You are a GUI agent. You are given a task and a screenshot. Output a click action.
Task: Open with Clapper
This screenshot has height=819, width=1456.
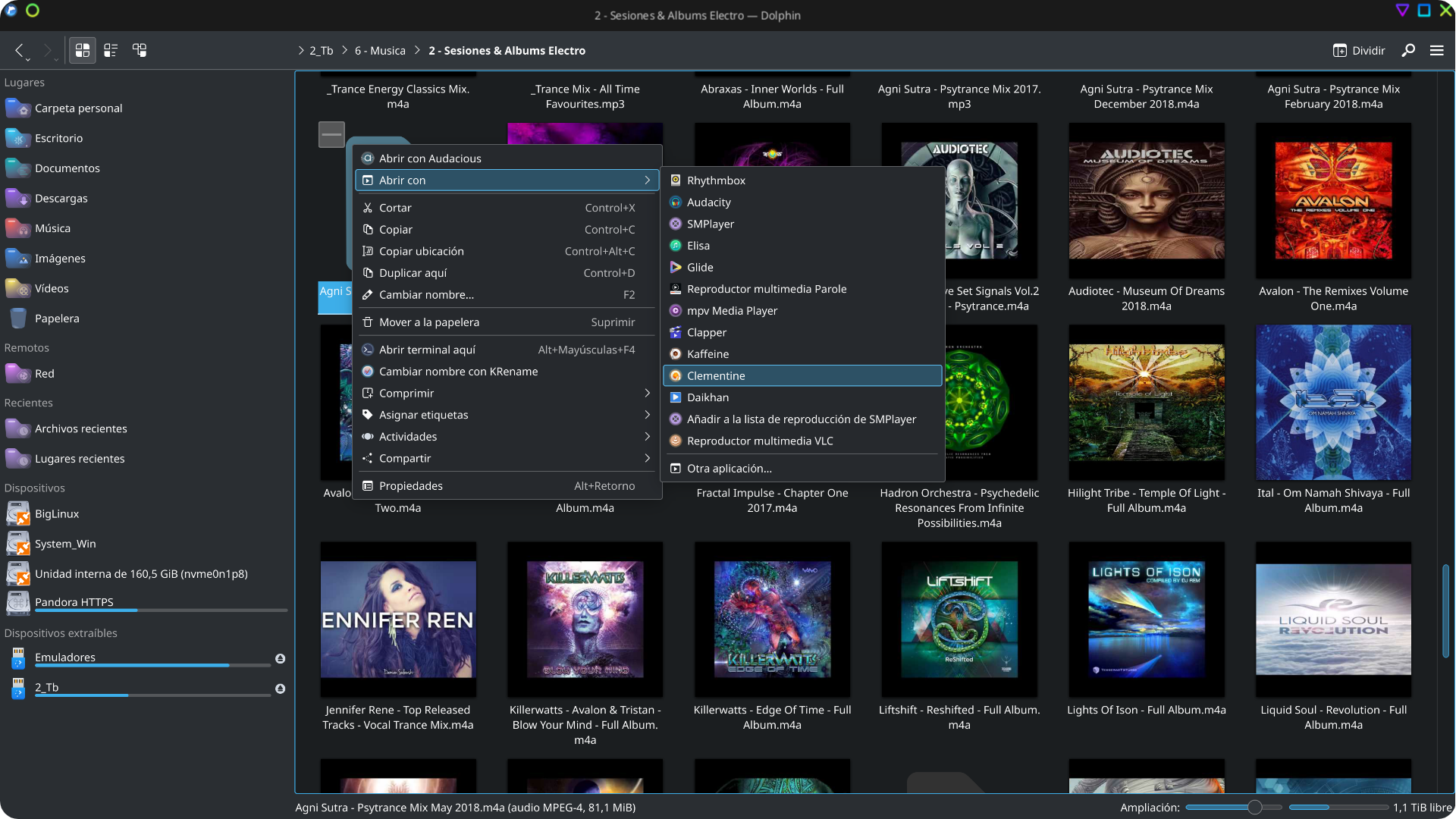(x=802, y=333)
